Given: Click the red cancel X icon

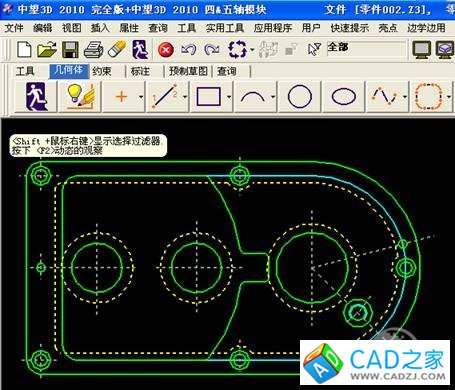Looking at the screenshot, I should click(166, 50).
